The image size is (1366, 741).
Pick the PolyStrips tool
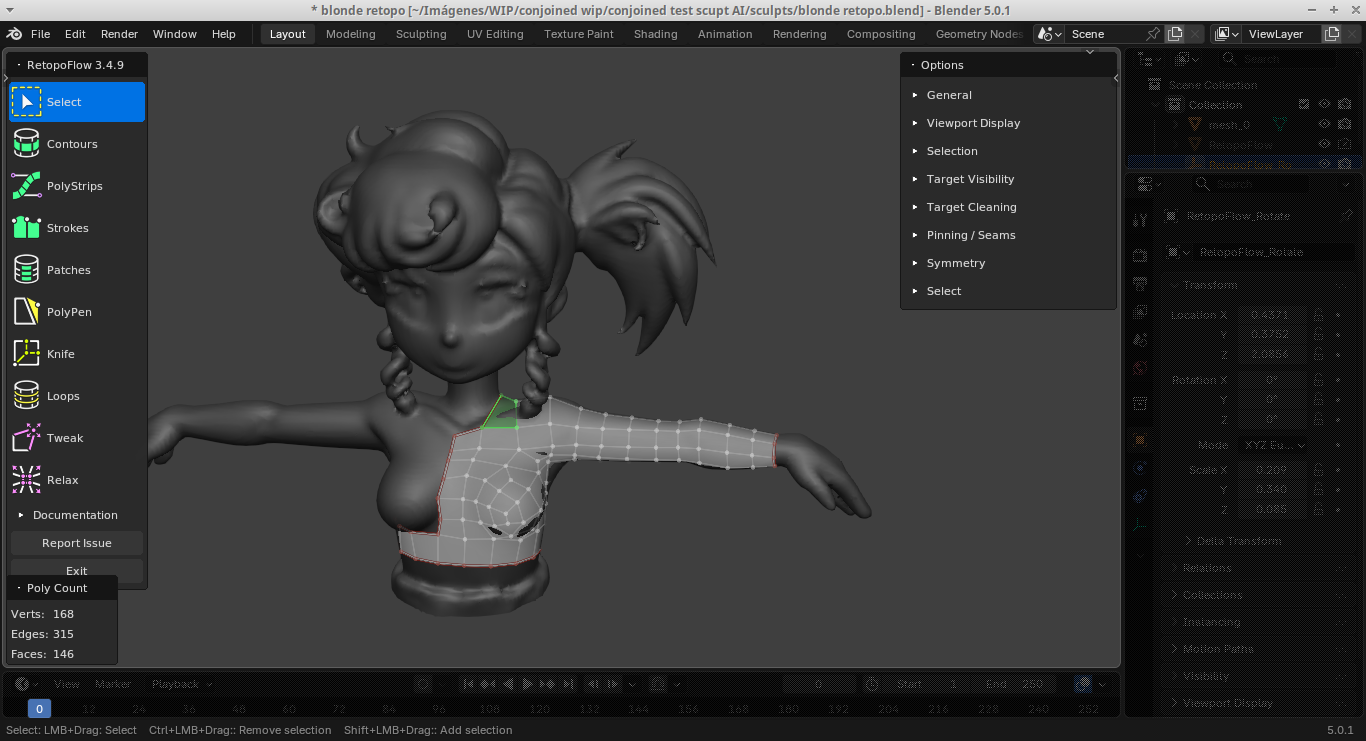tap(77, 186)
